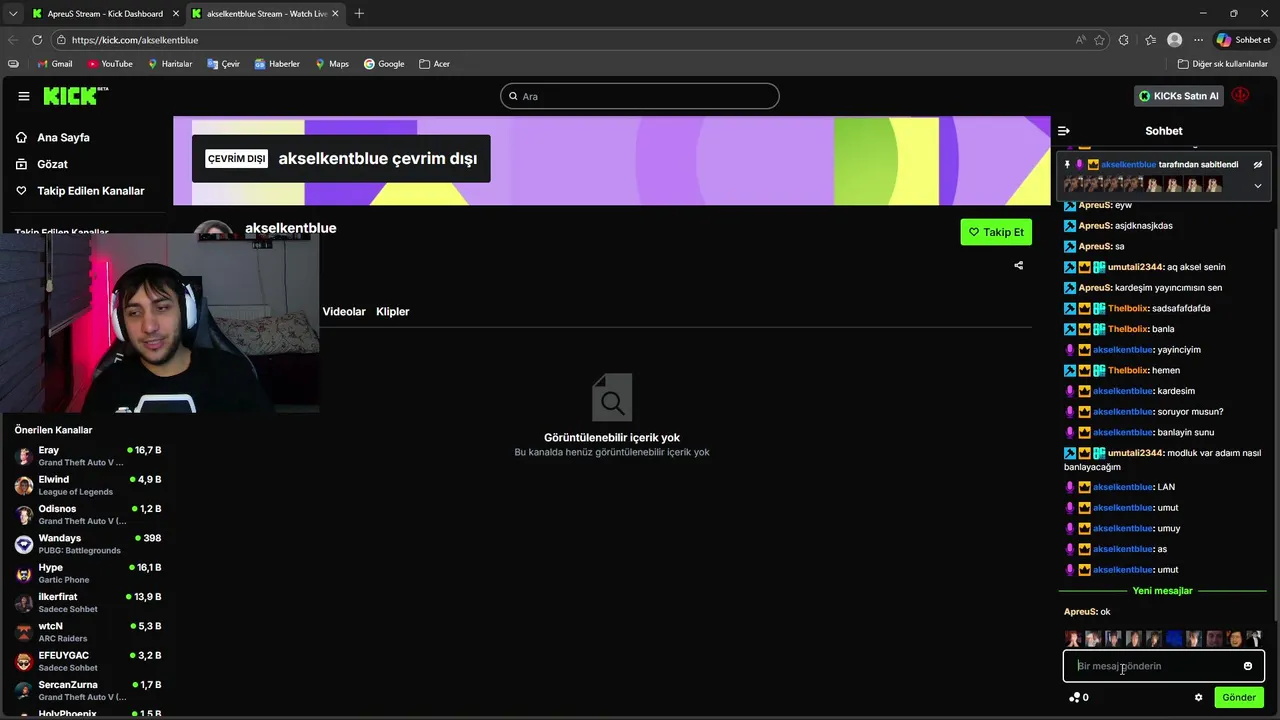Click Thelbolix username in banla message
The image size is (1280, 720).
tap(1128, 329)
